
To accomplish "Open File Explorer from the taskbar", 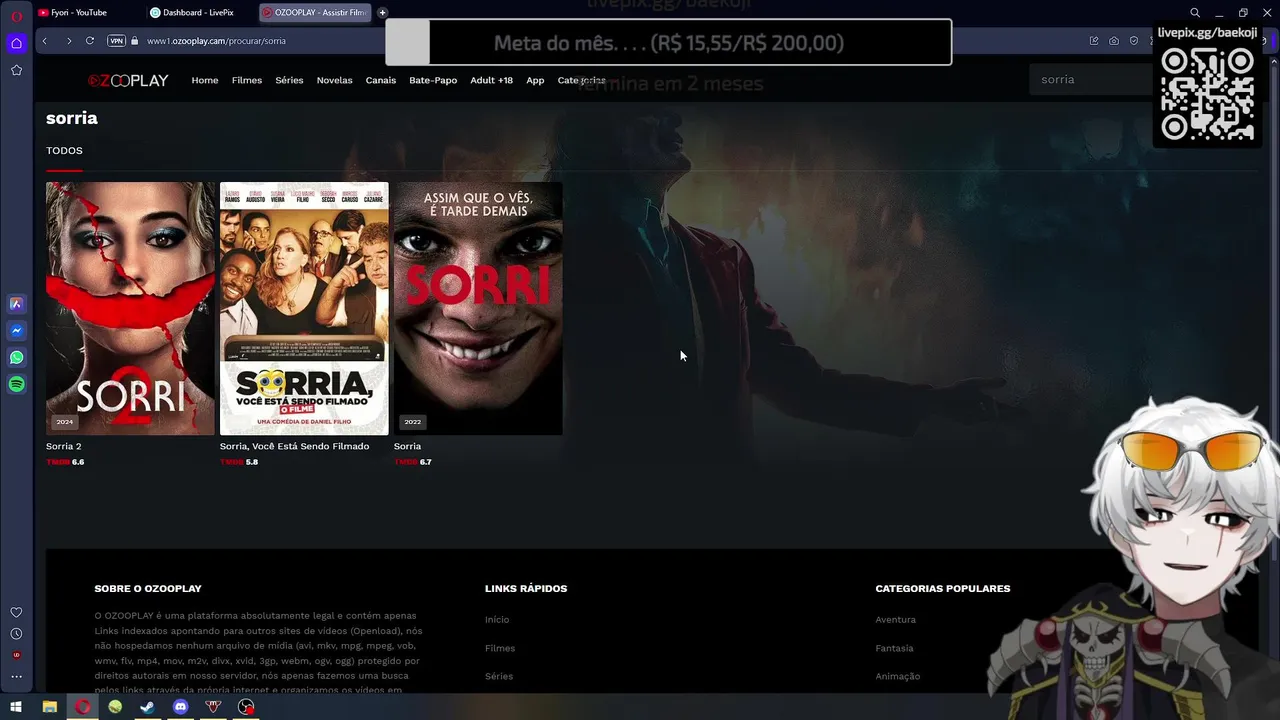I will click(x=49, y=707).
